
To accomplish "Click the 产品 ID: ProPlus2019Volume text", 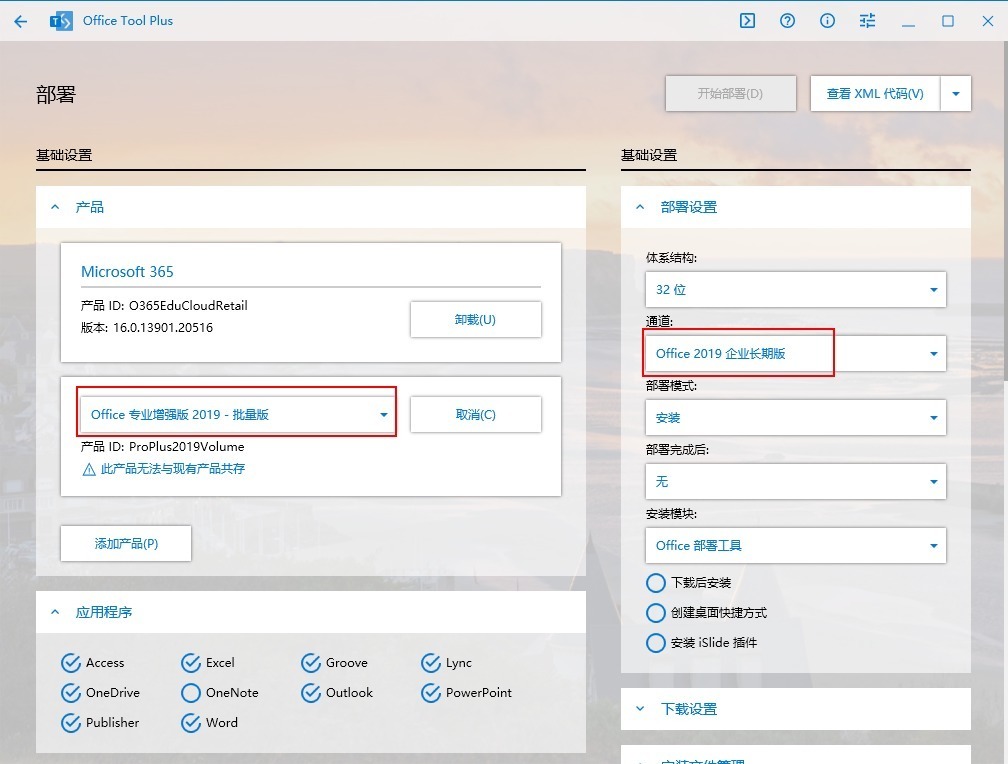I will click(163, 446).
